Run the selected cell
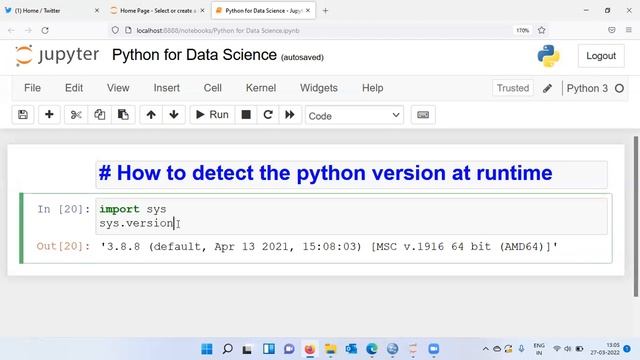 [212, 115]
